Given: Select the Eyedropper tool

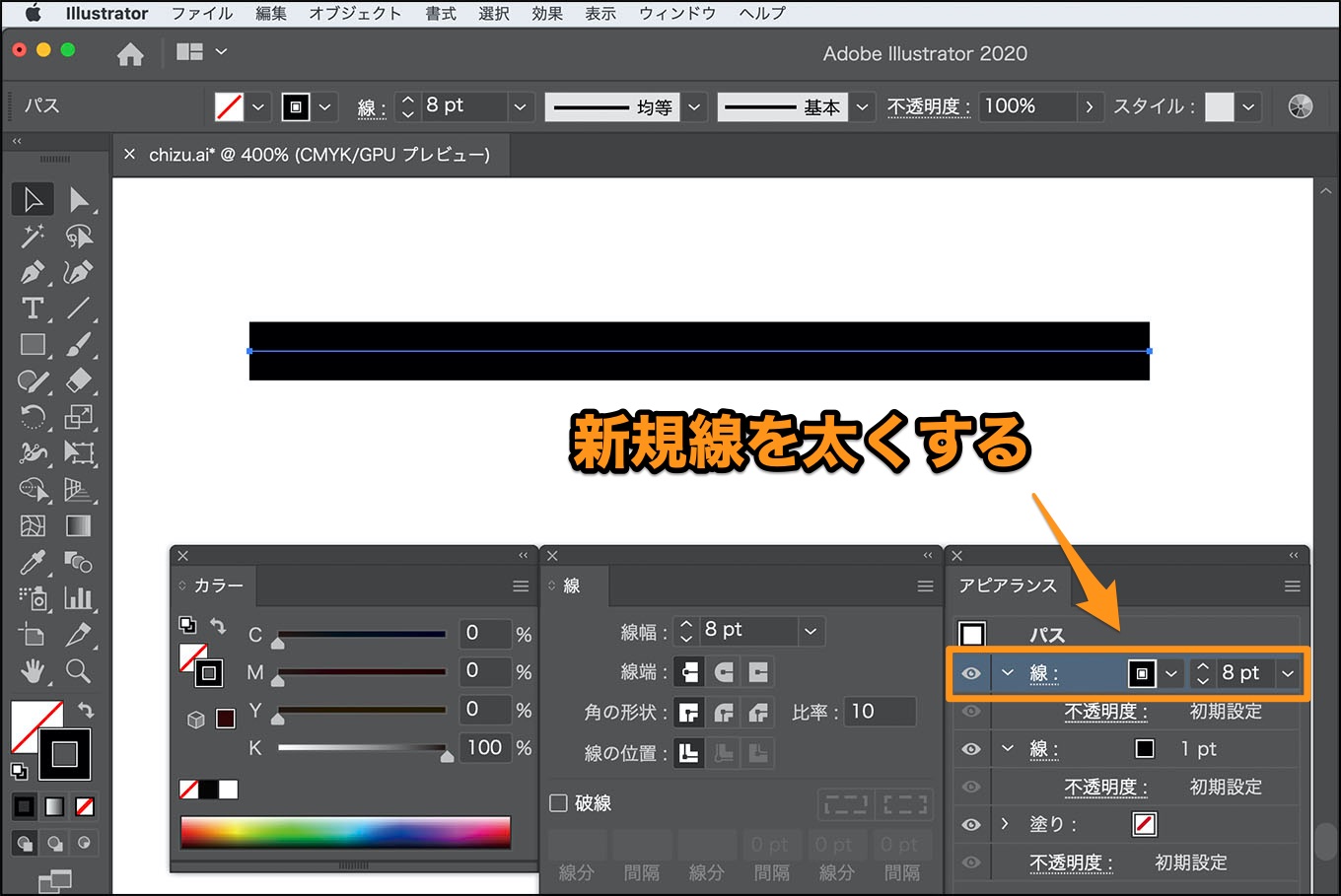Looking at the screenshot, I should 33,562.
